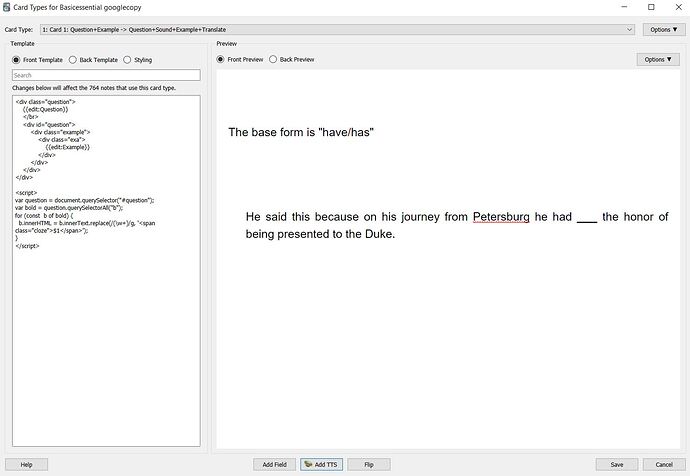
Task: Click the '</script>' closing tag line
Action: coord(27,246)
